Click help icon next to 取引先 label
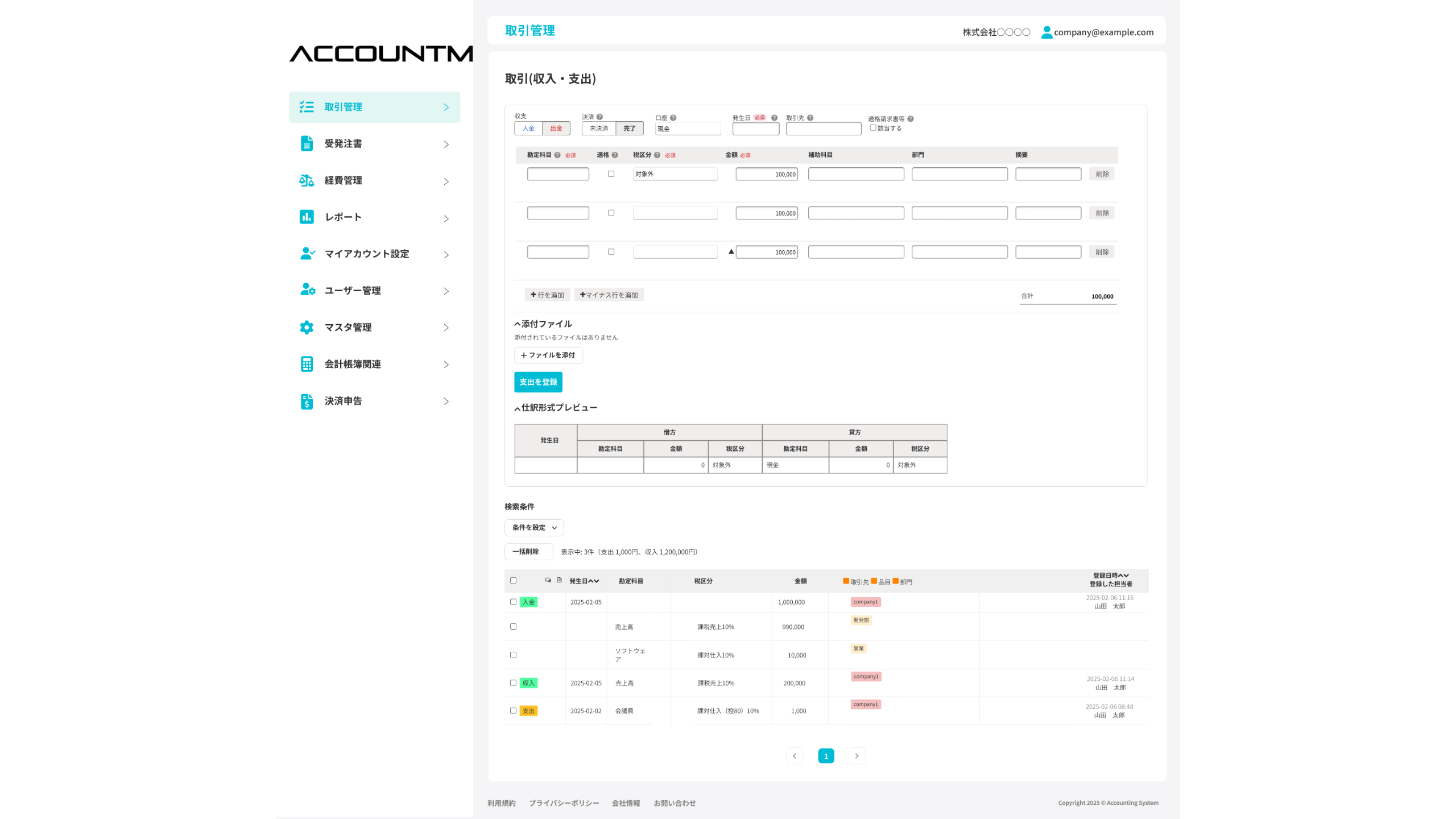The width and height of the screenshot is (1456, 819). click(x=810, y=118)
